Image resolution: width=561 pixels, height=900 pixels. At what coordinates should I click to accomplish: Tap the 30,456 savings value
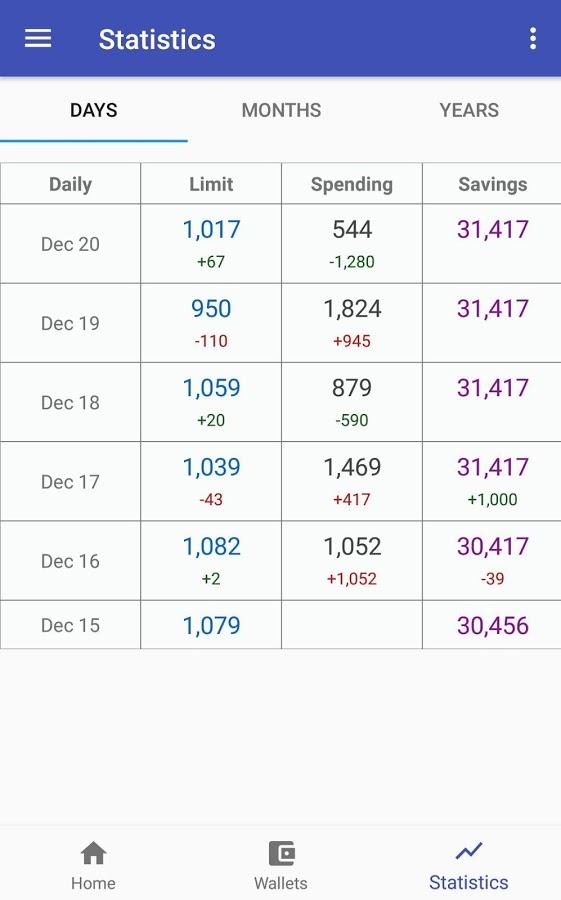click(x=493, y=626)
